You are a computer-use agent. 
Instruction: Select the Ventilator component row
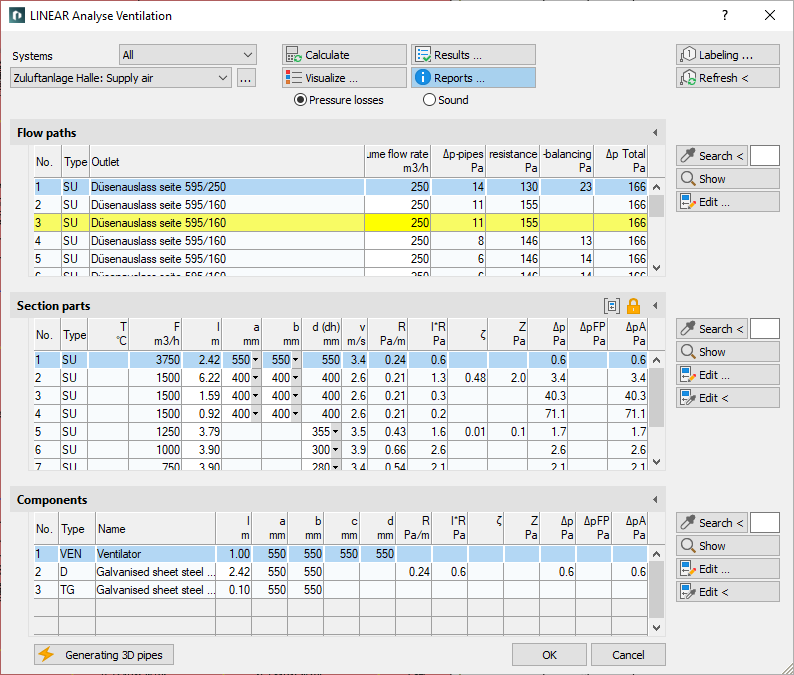(x=341, y=554)
